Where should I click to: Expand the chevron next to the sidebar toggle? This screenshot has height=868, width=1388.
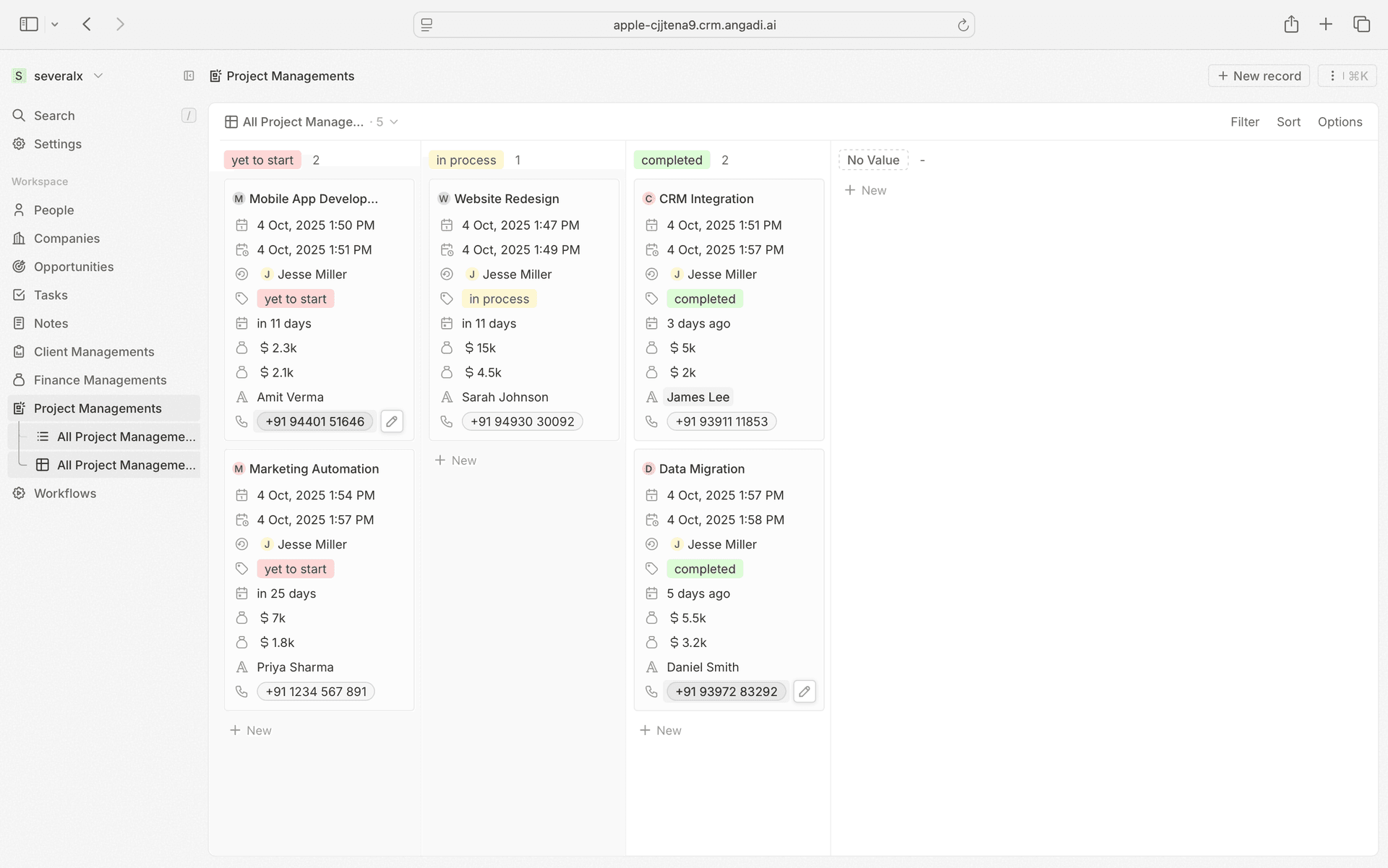point(55,24)
